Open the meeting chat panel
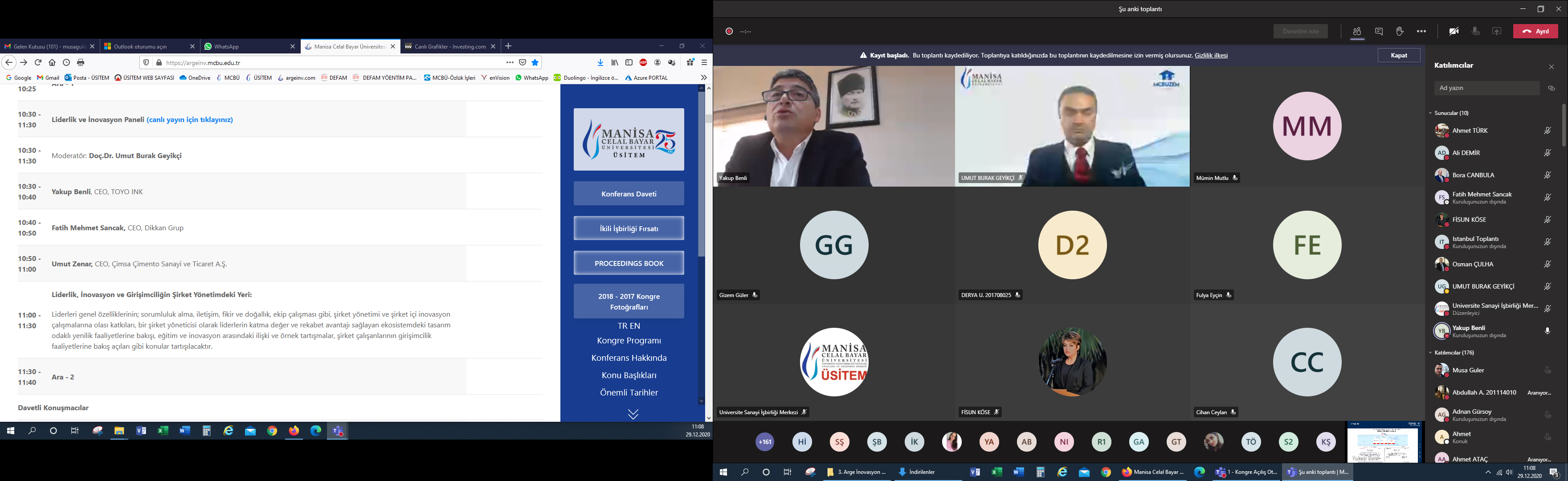Screen dimensions: 1568x481 tap(1379, 32)
